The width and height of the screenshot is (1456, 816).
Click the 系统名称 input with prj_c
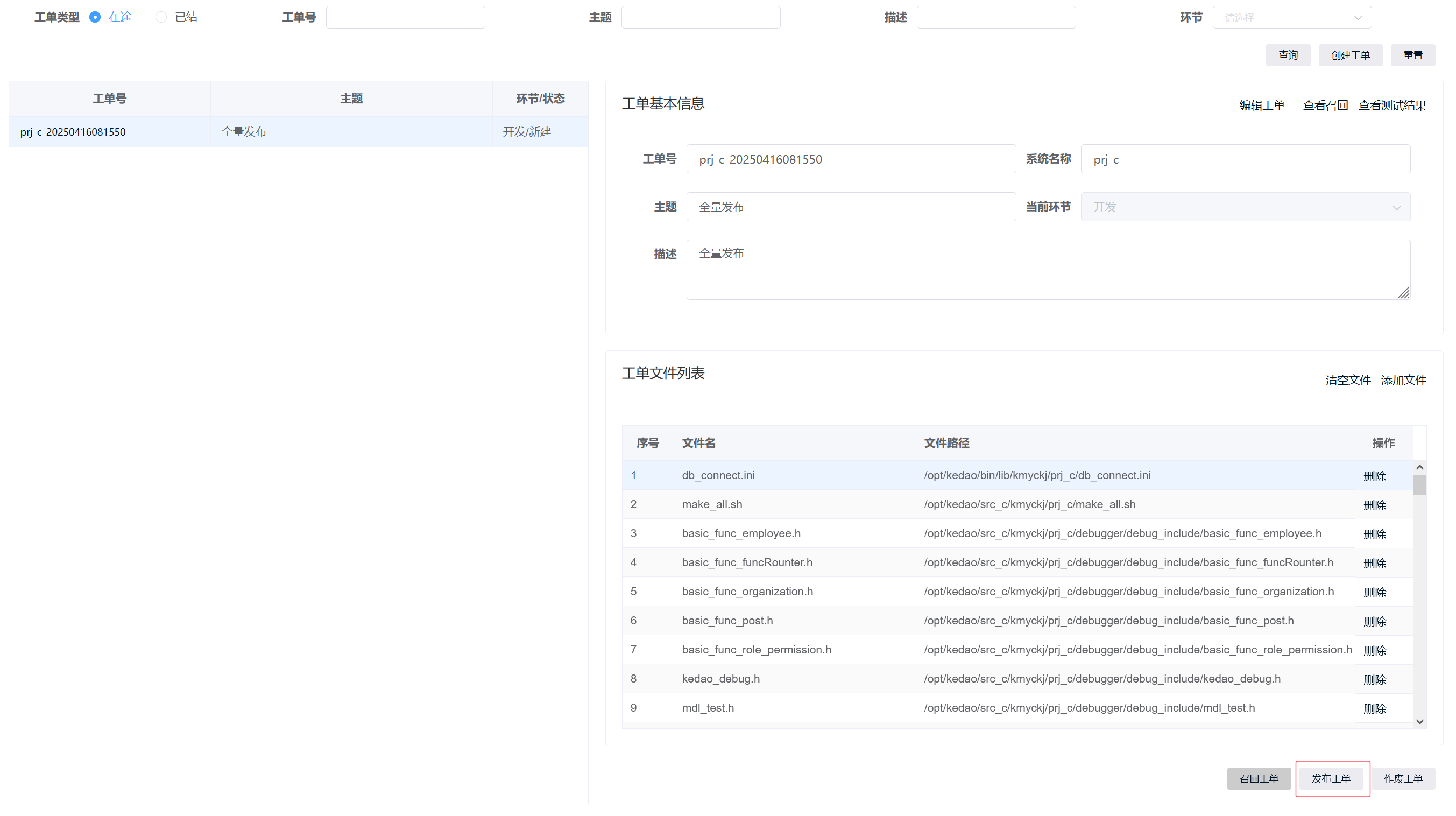click(1245, 159)
